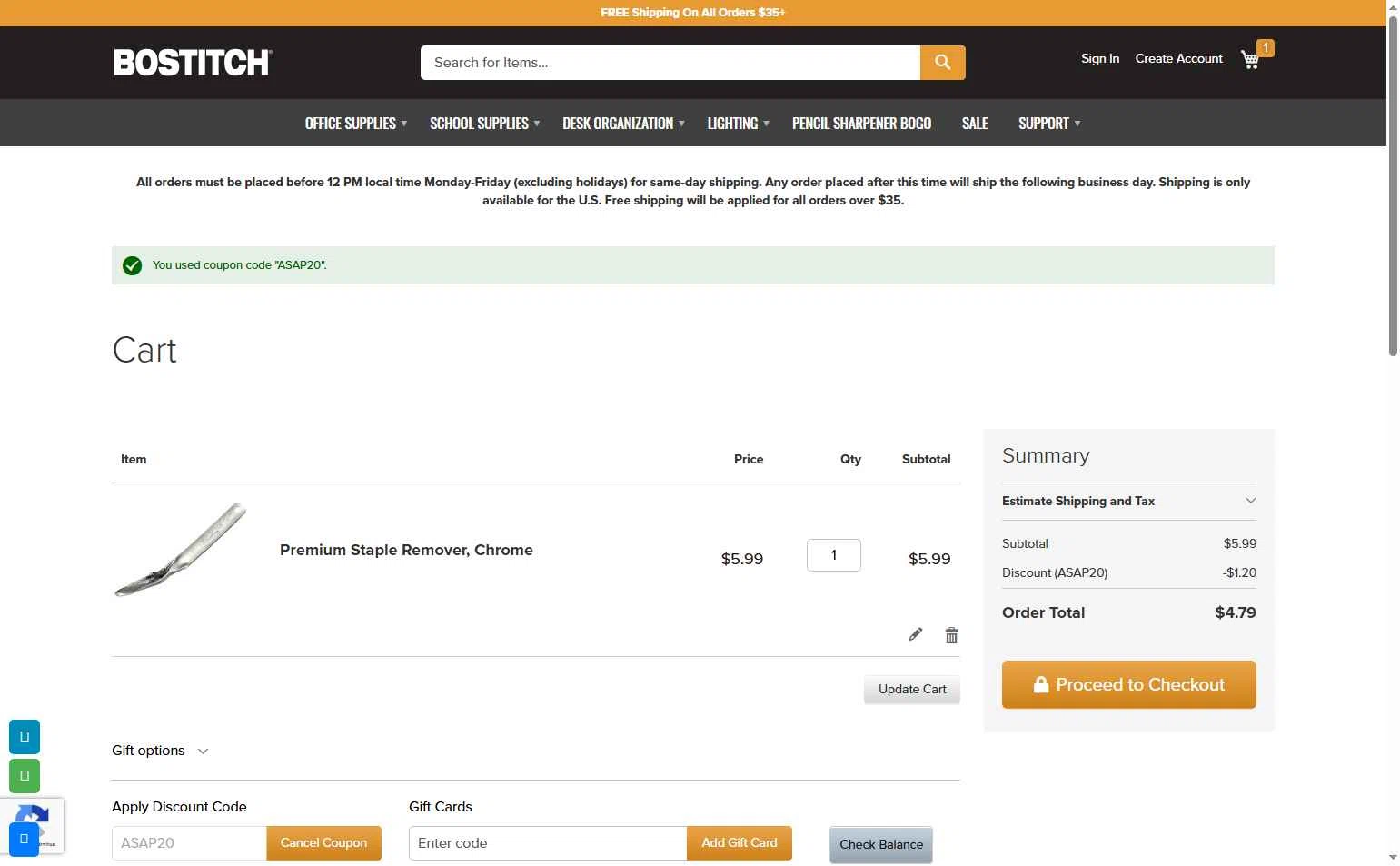Click the cart item count badge
The width and height of the screenshot is (1400, 866).
(1266, 47)
